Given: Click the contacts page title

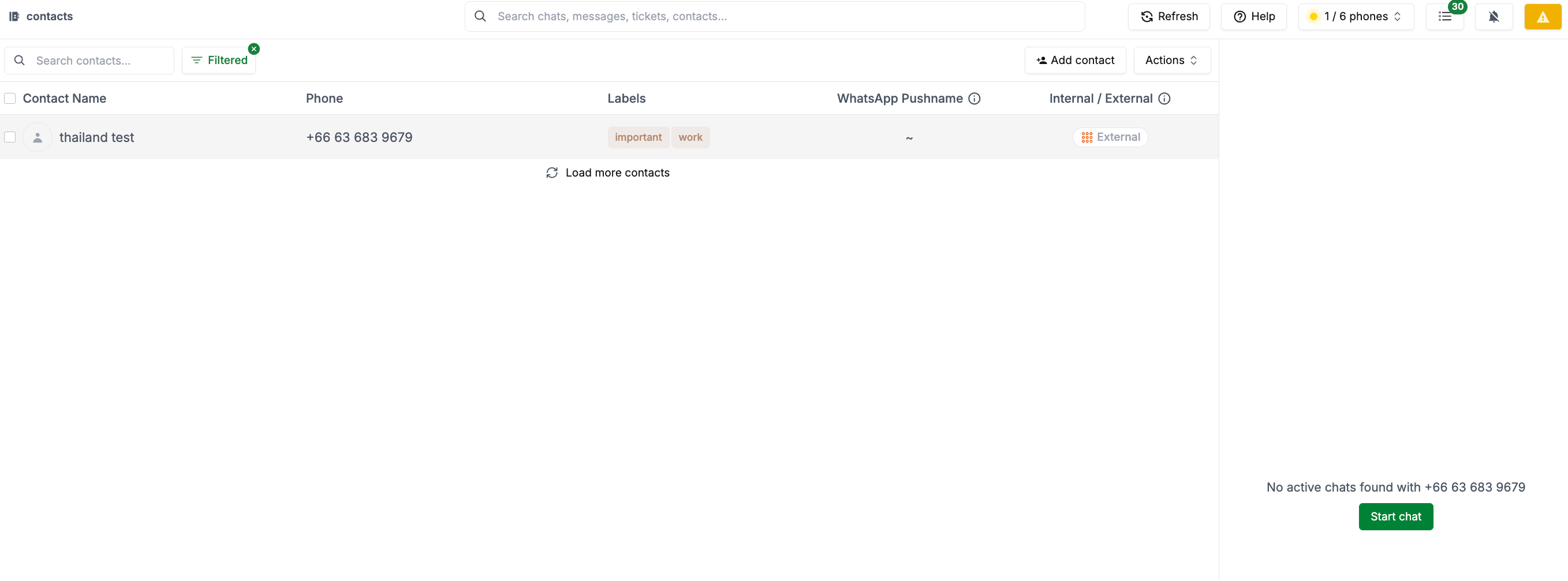Looking at the screenshot, I should tap(49, 16).
